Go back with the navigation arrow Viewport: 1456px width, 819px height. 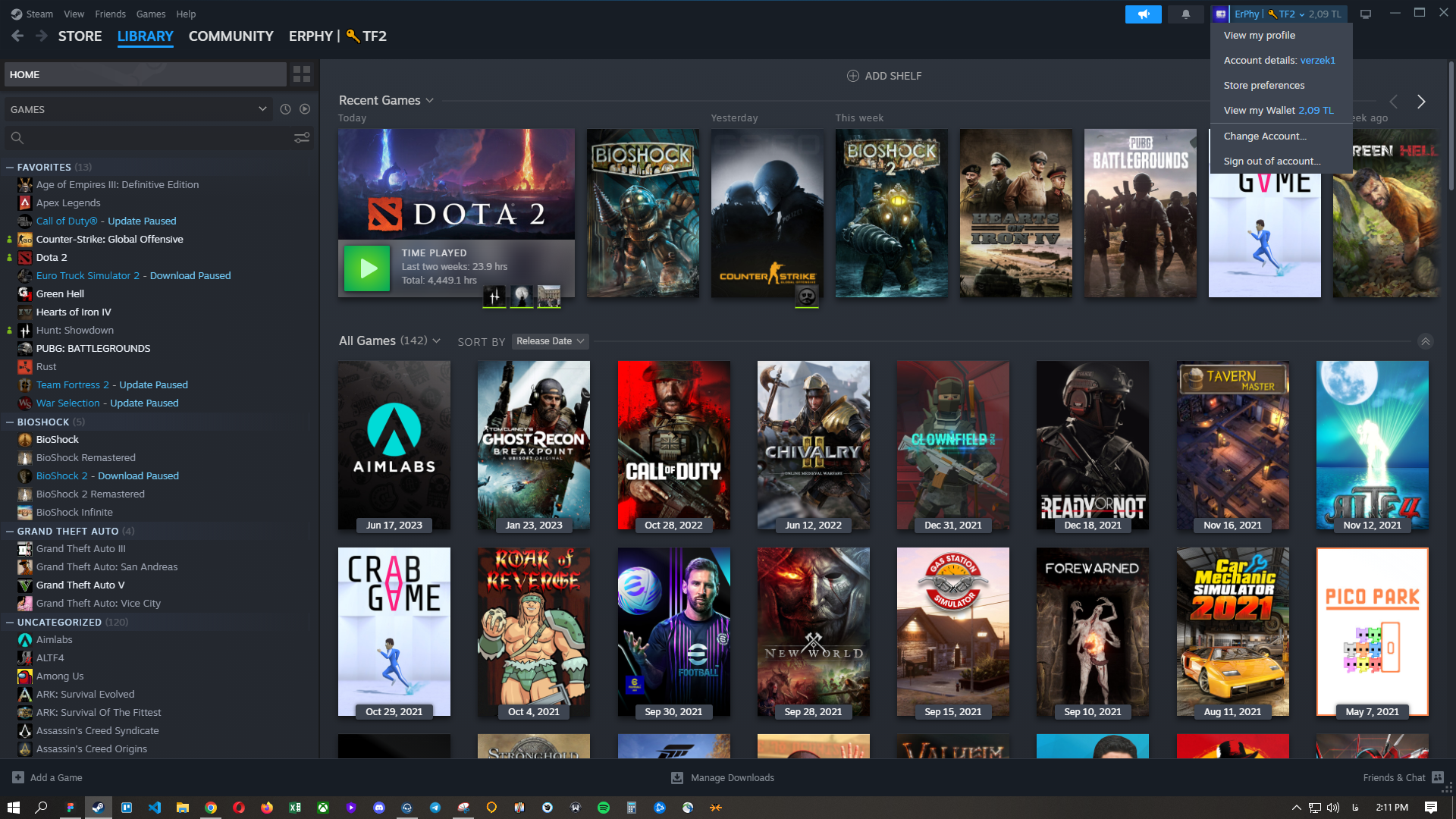[x=17, y=36]
